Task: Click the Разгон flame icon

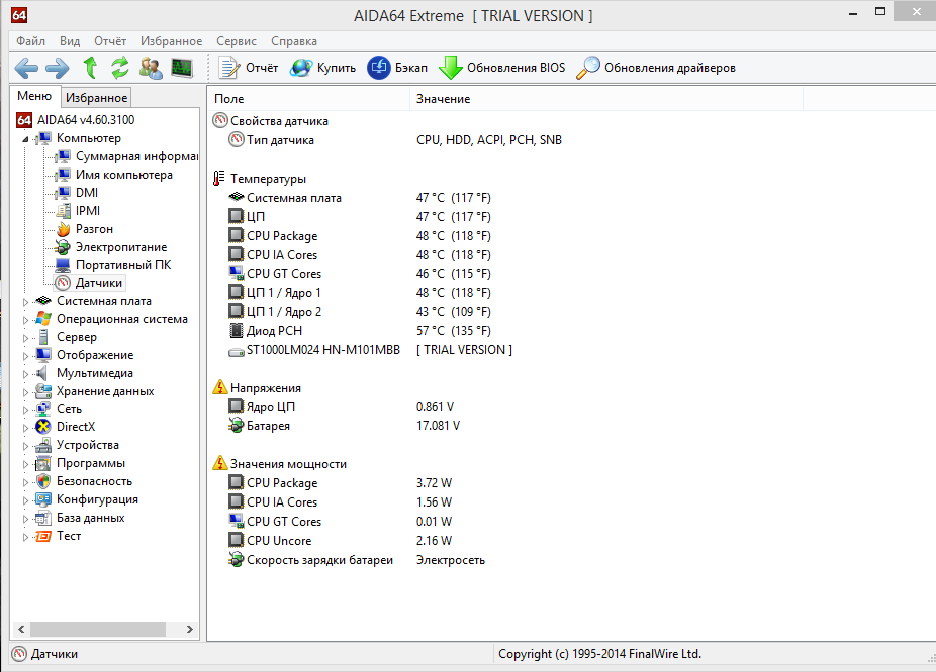Action: (x=63, y=229)
